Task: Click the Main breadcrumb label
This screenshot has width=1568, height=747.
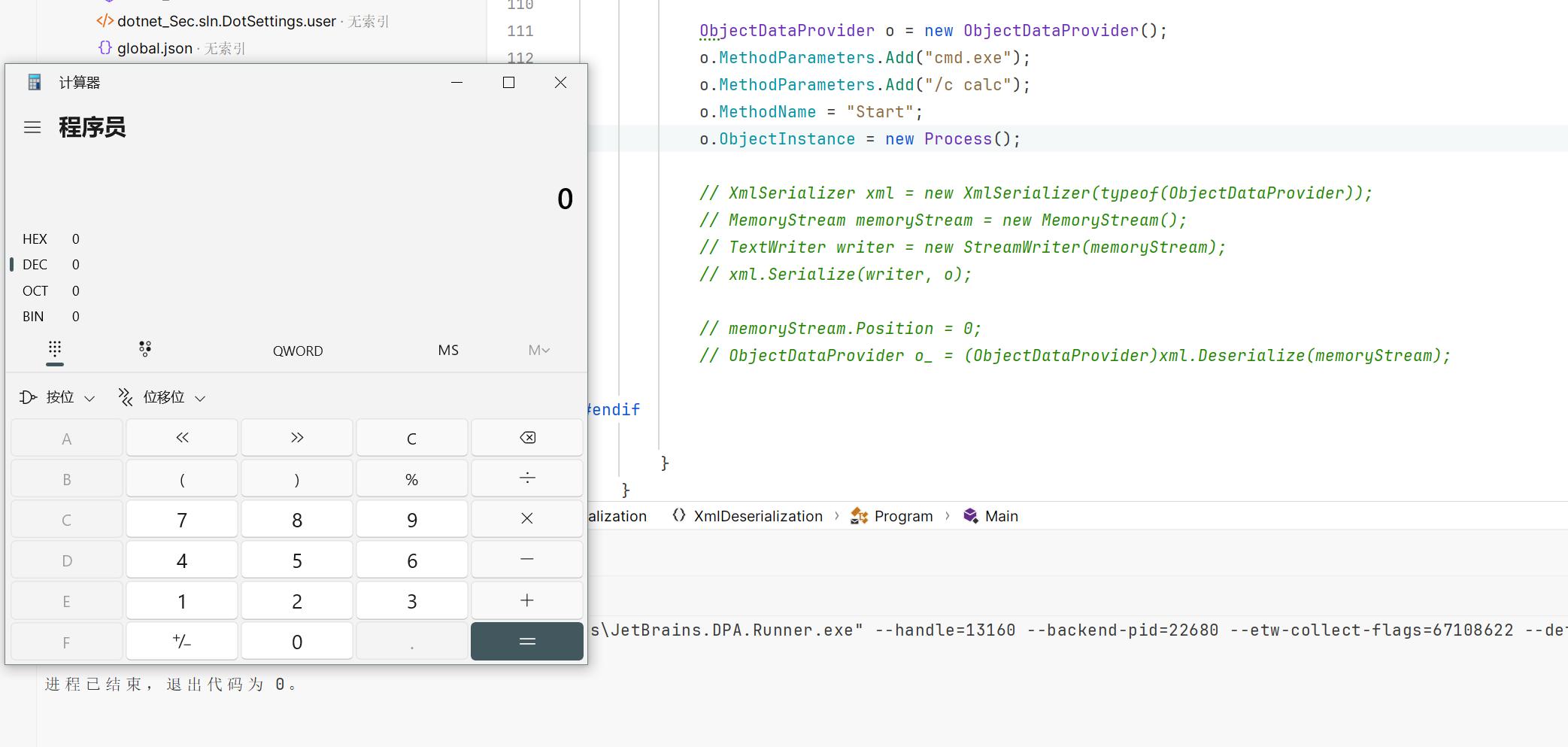Action: click(1002, 516)
